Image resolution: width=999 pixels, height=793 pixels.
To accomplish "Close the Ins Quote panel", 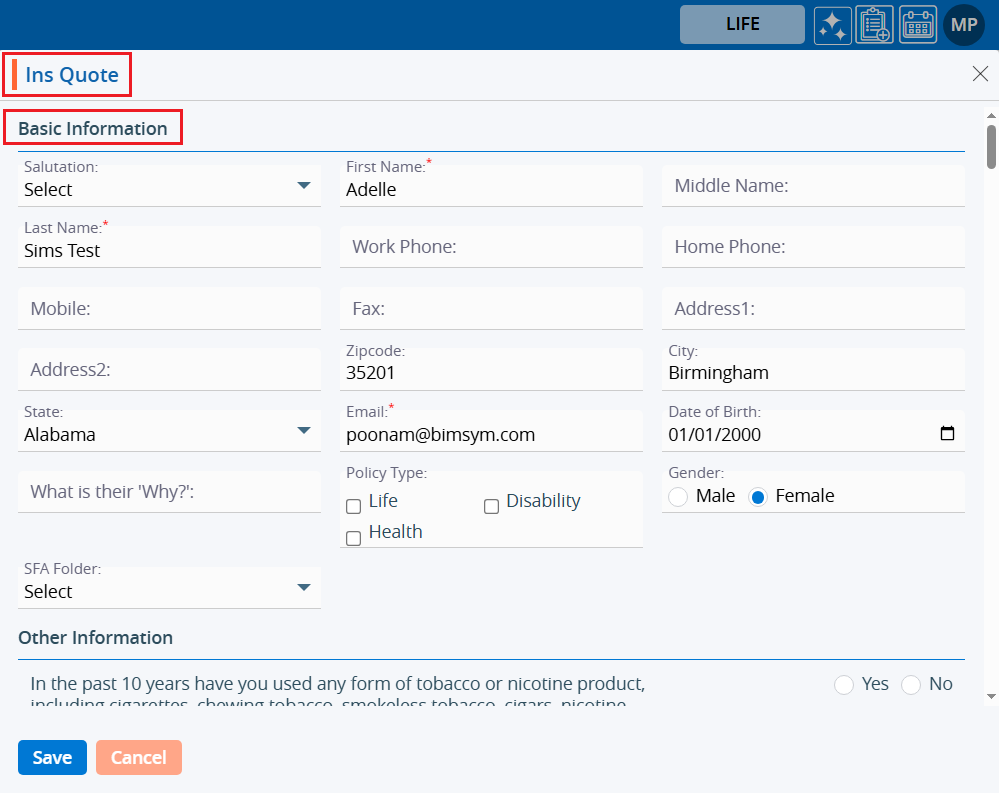I will tap(980, 74).
